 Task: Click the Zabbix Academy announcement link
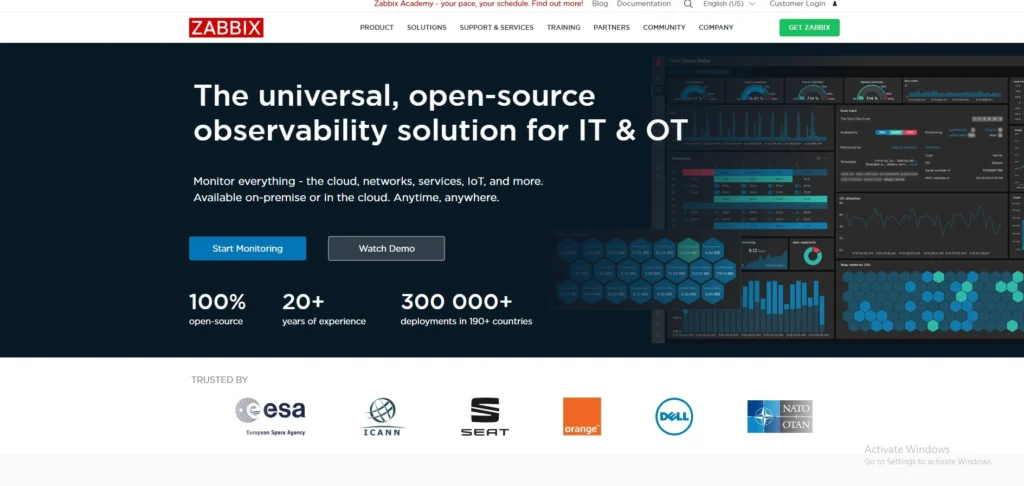click(x=479, y=4)
